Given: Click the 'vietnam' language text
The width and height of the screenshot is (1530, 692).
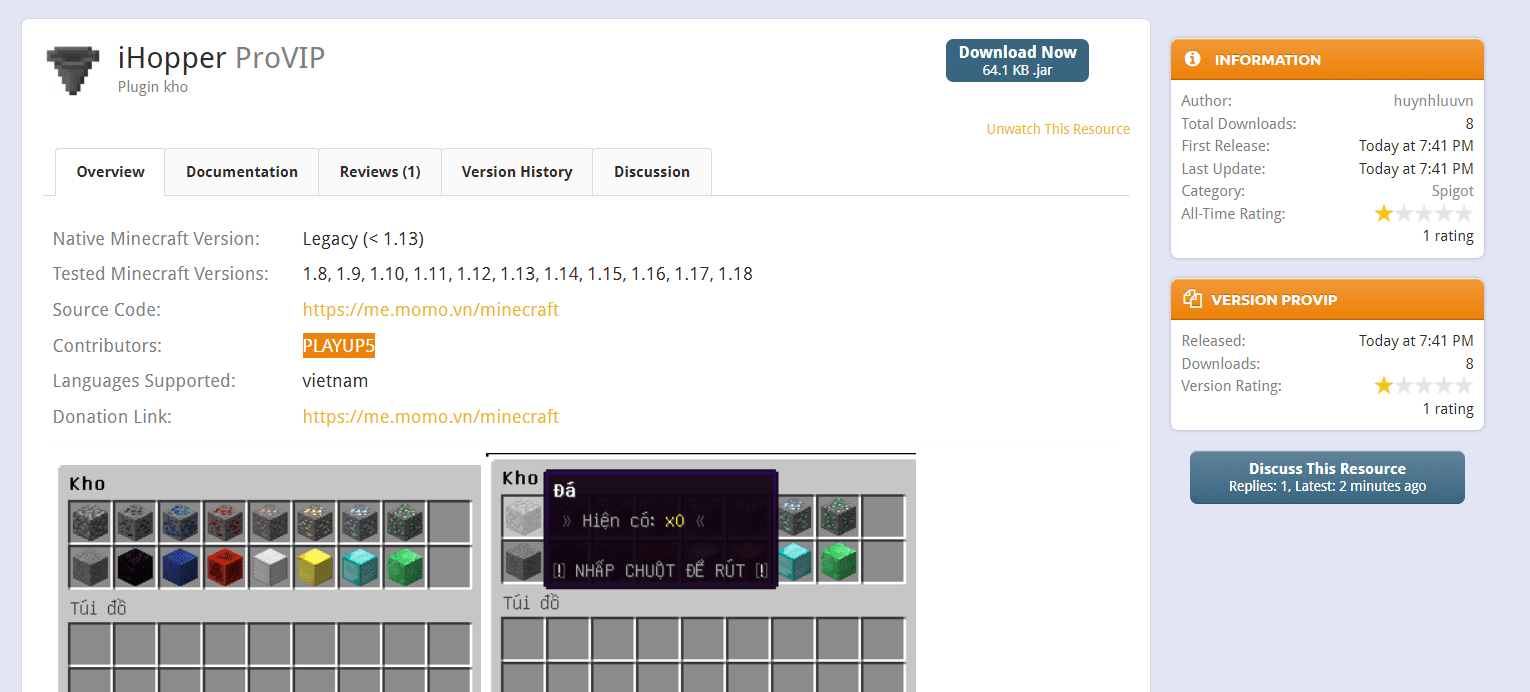Looking at the screenshot, I should [335, 381].
